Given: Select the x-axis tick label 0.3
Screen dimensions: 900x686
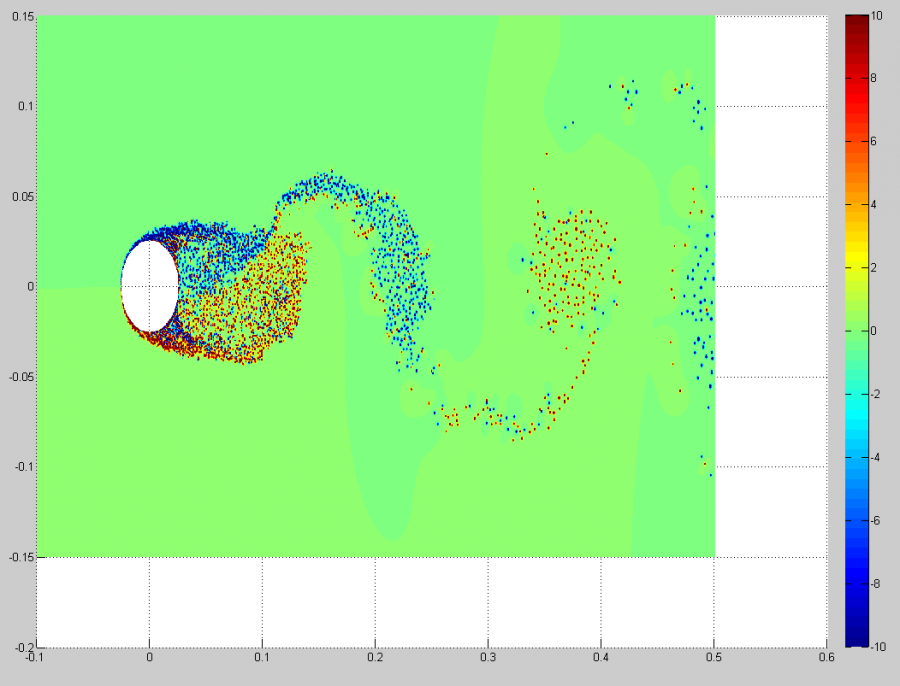Looking at the screenshot, I should pos(488,657).
